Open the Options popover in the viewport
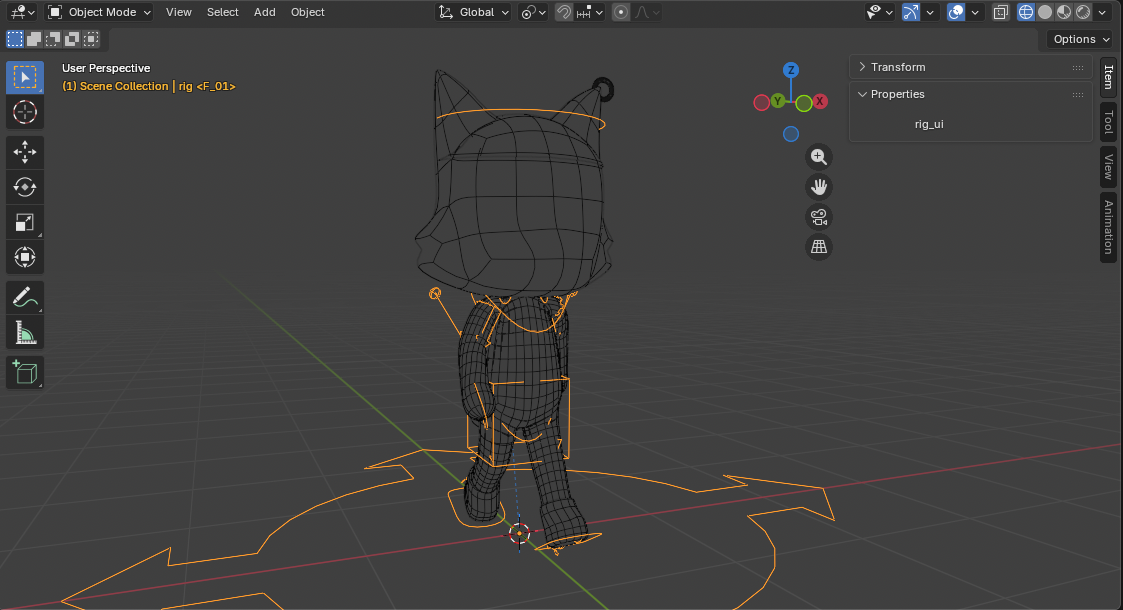 pyautogui.click(x=1079, y=39)
